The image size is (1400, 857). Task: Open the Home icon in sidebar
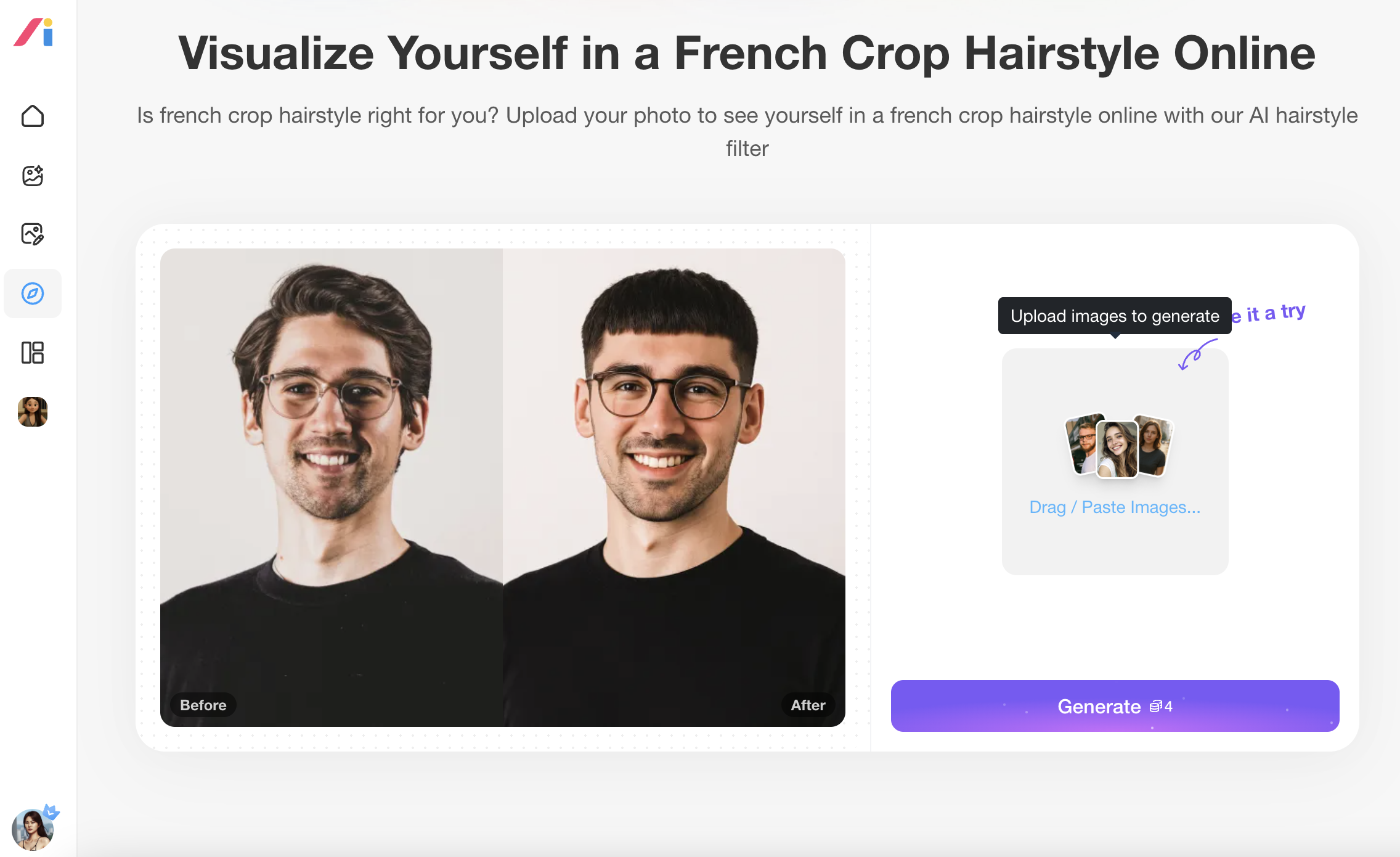click(33, 116)
